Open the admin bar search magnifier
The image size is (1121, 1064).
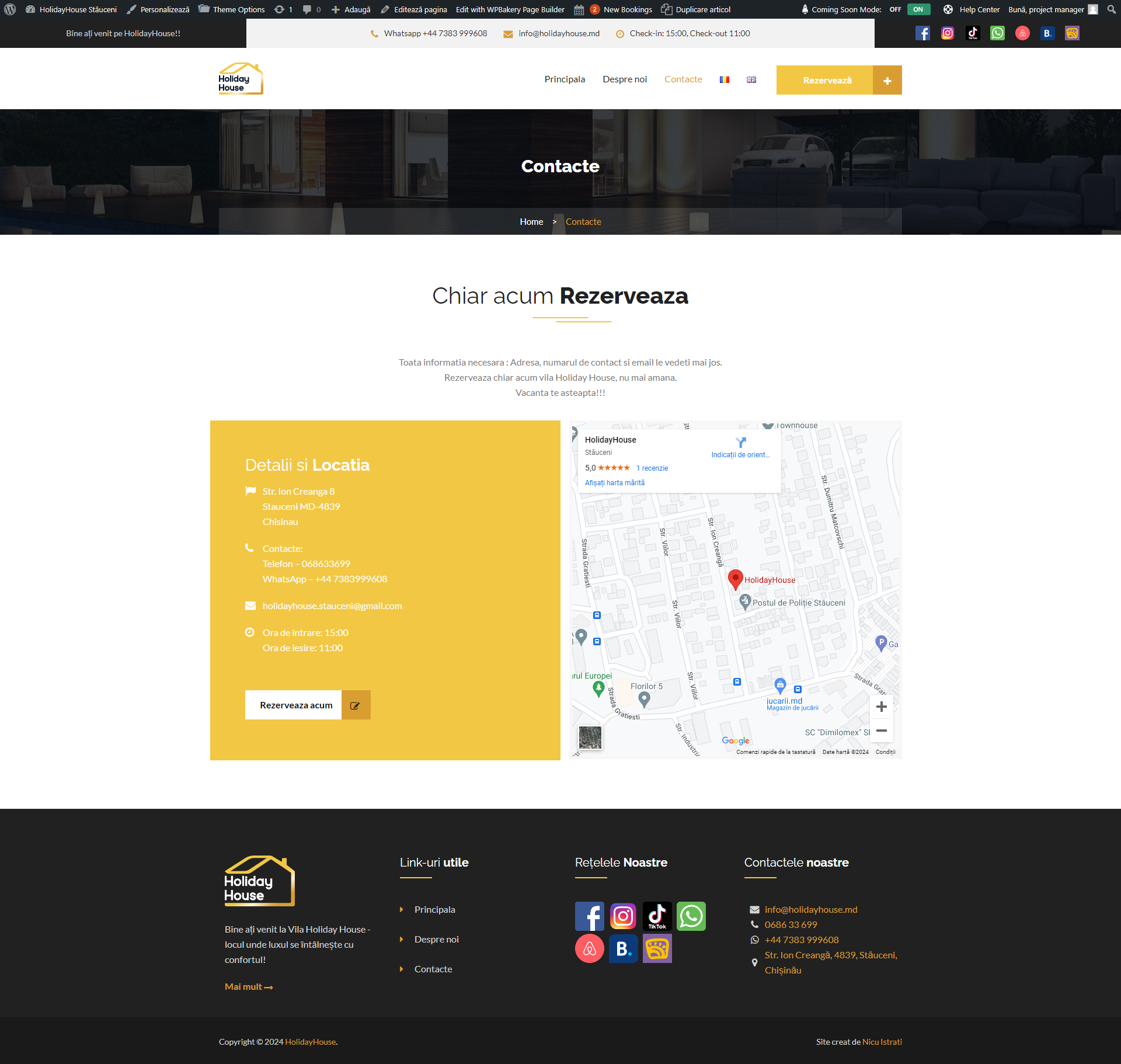(1111, 9)
